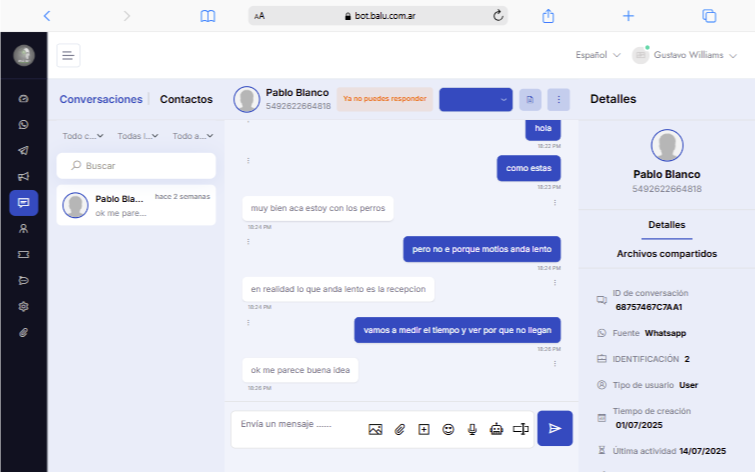Open the WhatsApp section in the sidebar
The width and height of the screenshot is (755, 472).
coord(23,125)
